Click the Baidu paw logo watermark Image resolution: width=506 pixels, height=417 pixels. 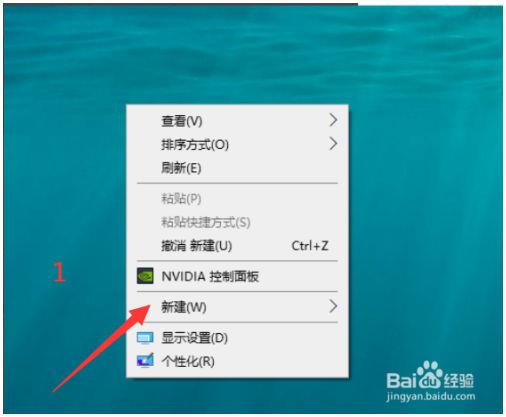tap(430, 376)
